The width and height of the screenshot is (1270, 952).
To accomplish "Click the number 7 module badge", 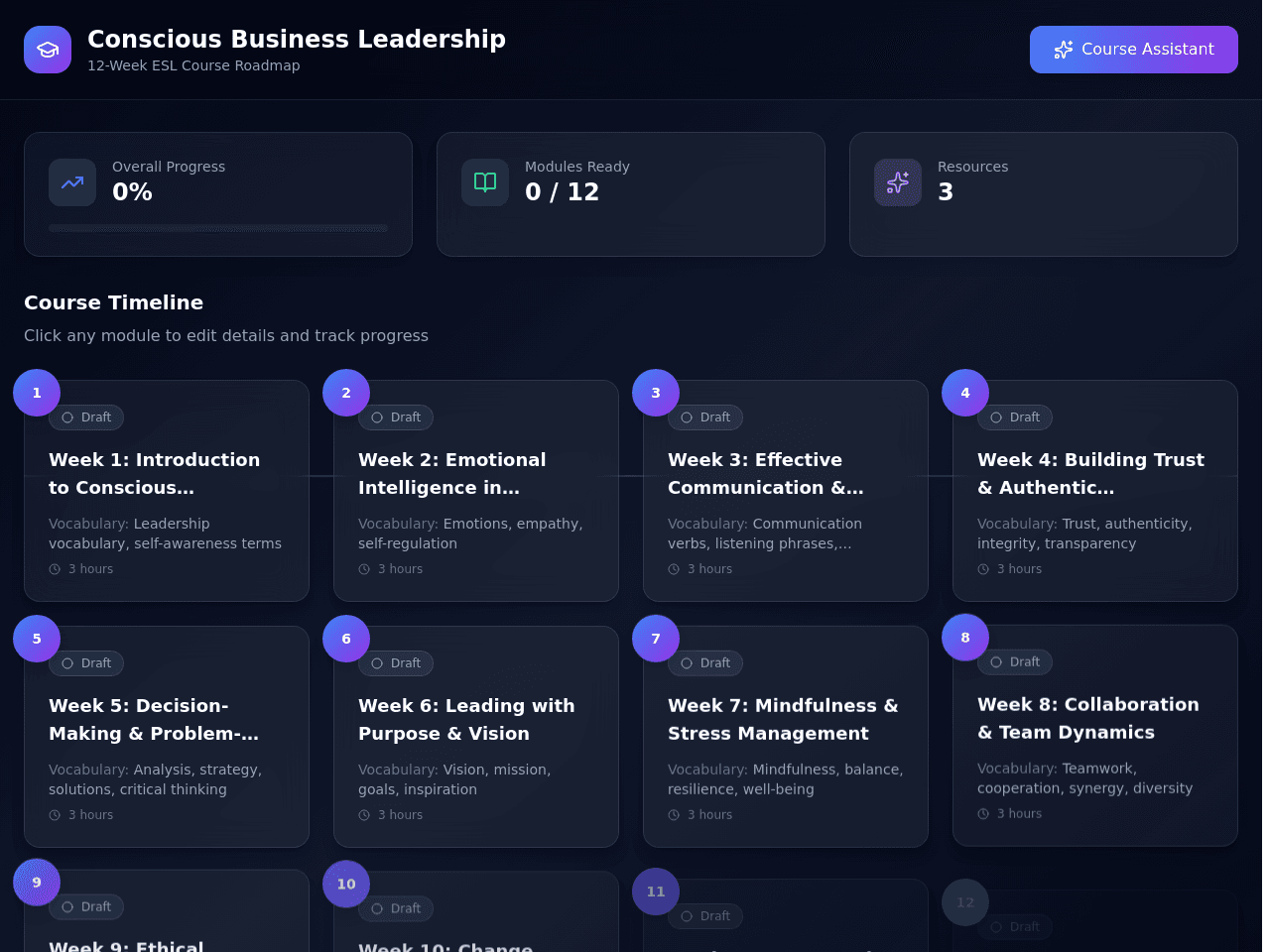I will pyautogui.click(x=656, y=639).
